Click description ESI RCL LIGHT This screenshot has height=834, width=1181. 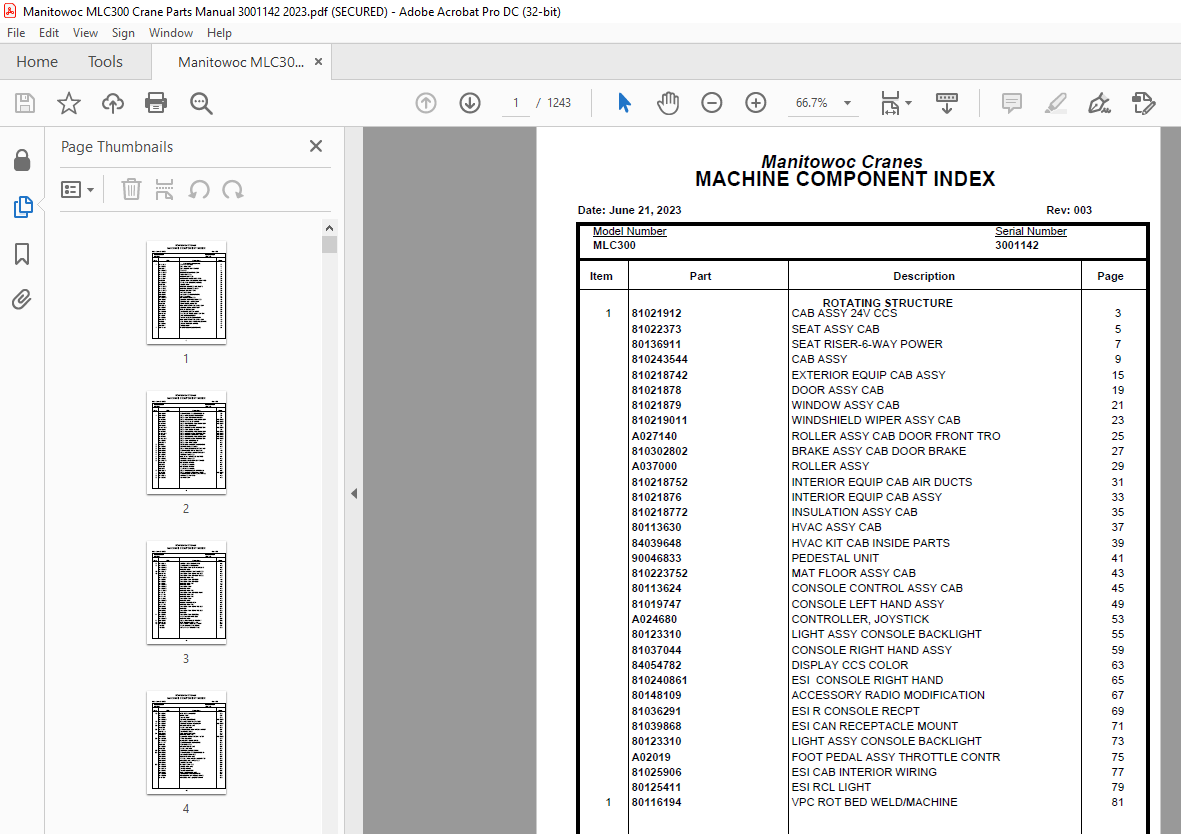pos(831,787)
